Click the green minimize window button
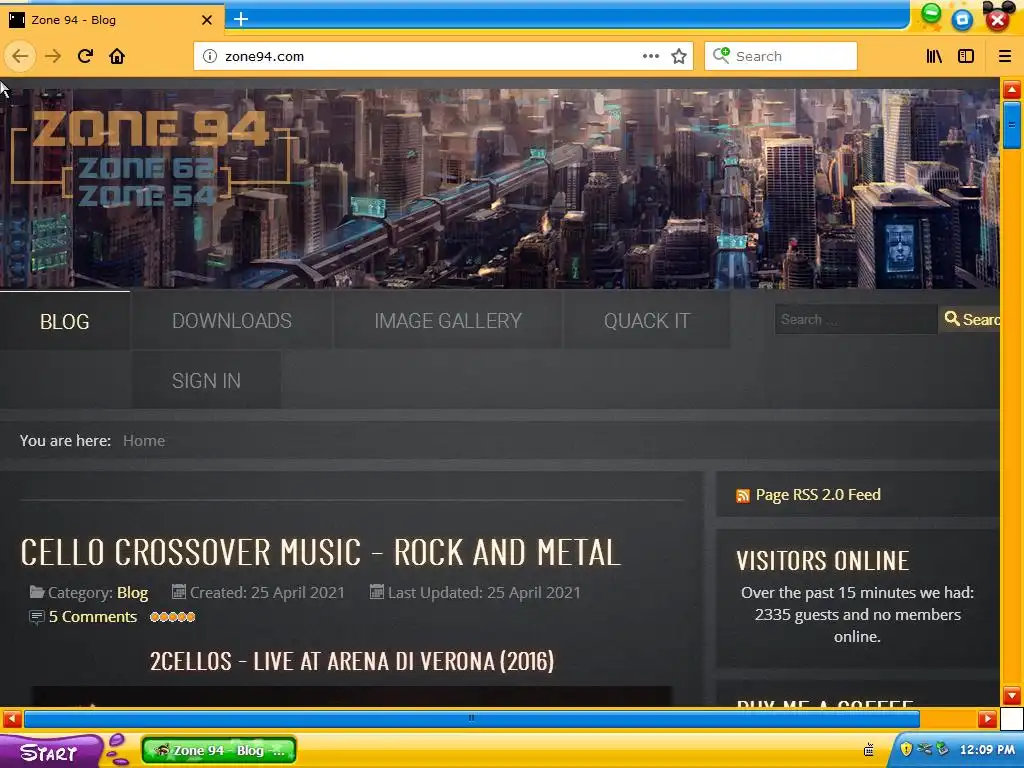The height and width of the screenshot is (768, 1024). pos(931,13)
